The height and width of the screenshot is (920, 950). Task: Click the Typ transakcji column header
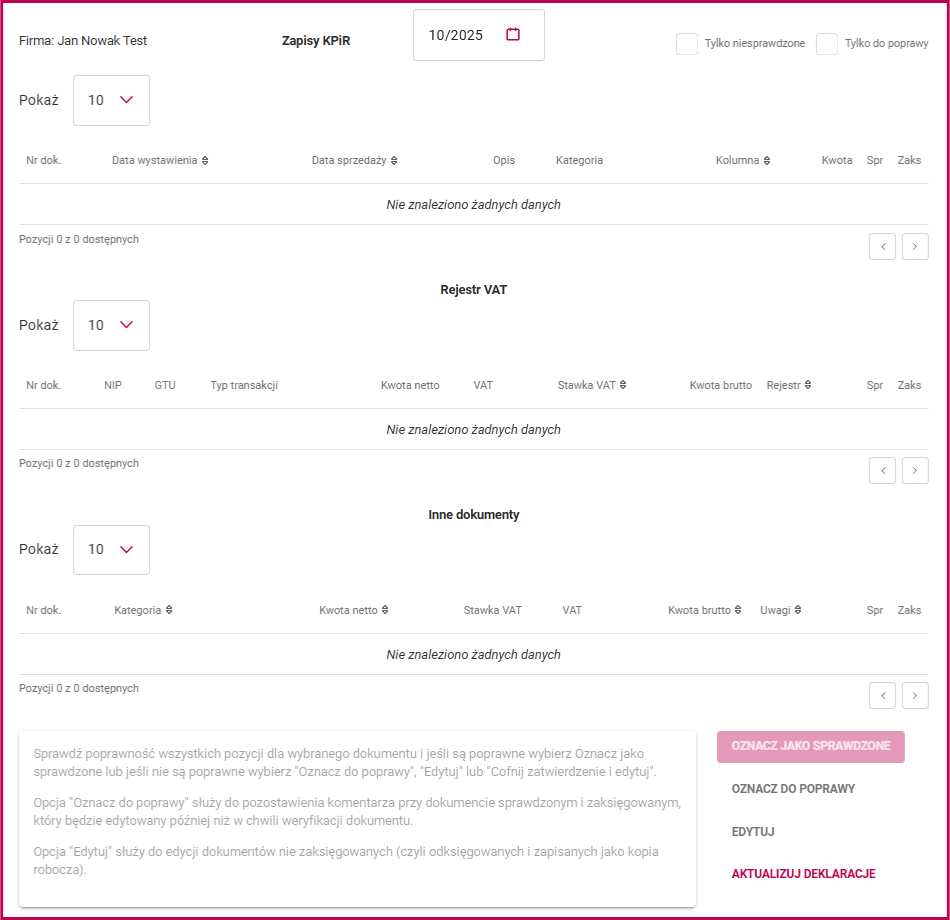point(244,385)
